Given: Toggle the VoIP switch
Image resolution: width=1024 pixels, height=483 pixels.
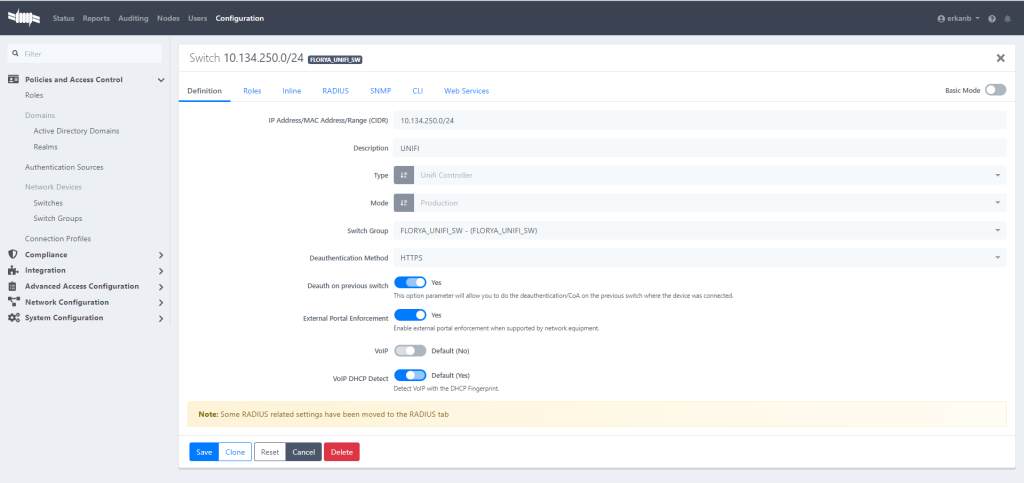Looking at the screenshot, I should [410, 351].
